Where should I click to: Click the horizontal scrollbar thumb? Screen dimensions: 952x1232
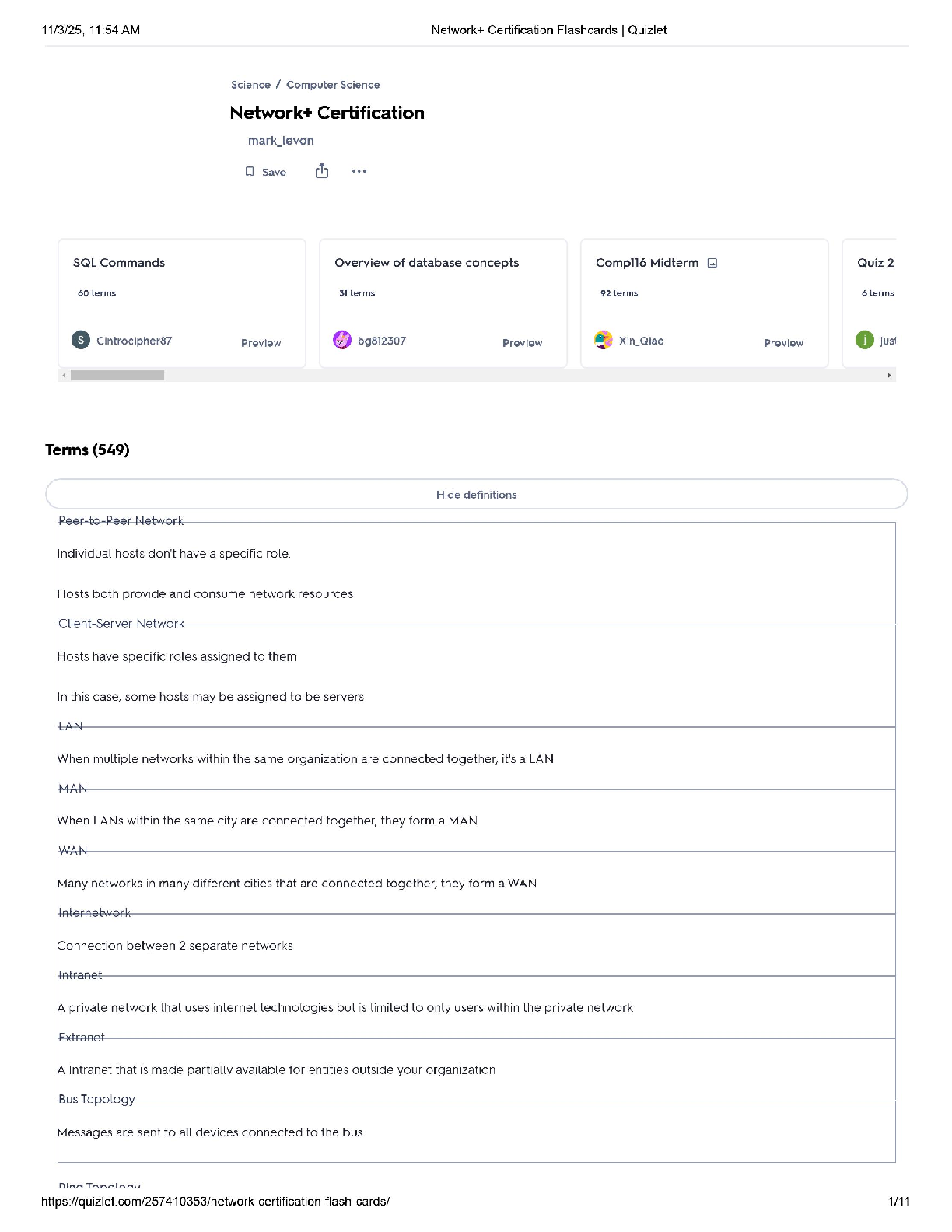point(117,376)
